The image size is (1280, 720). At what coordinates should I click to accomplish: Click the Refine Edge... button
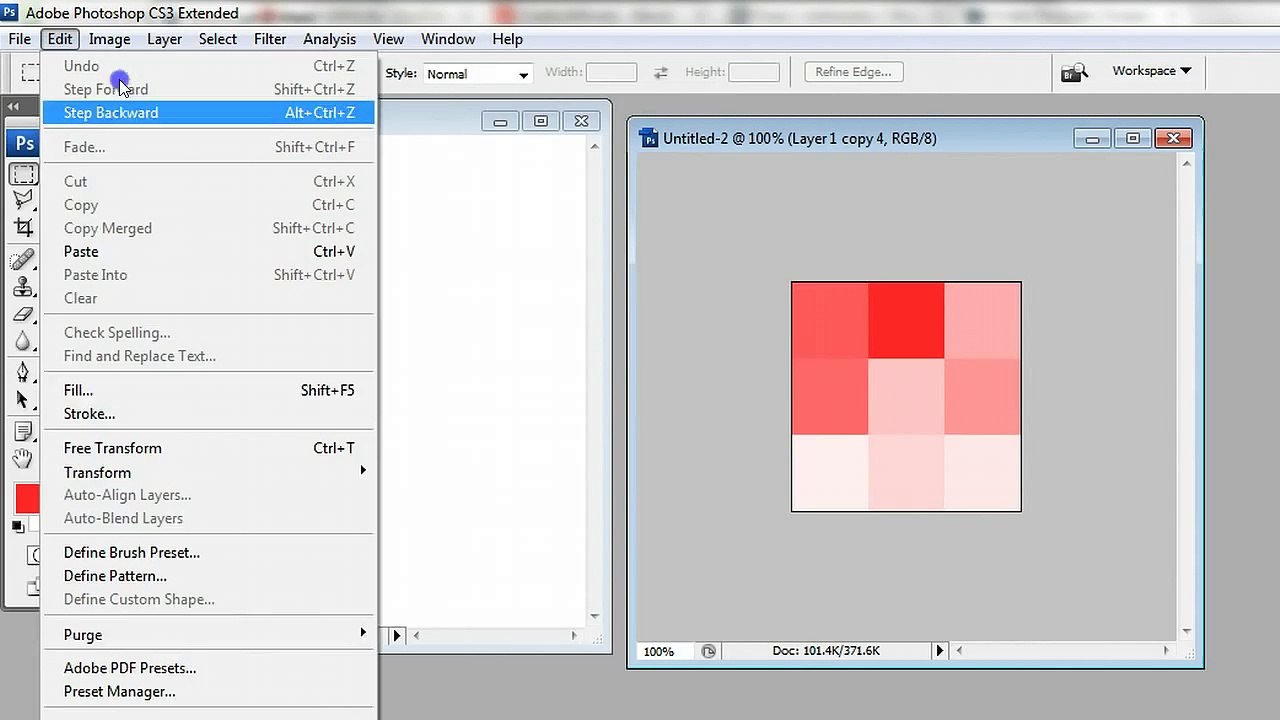[853, 72]
